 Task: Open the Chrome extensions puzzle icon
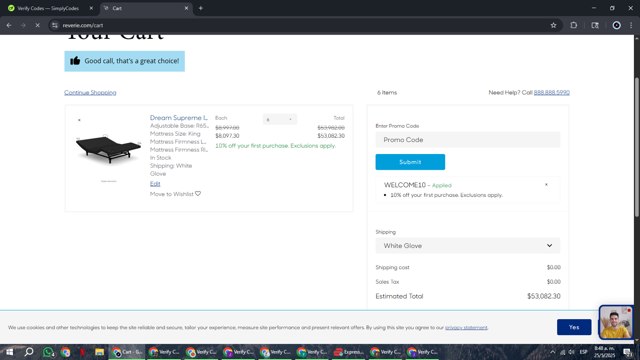(x=573, y=25)
